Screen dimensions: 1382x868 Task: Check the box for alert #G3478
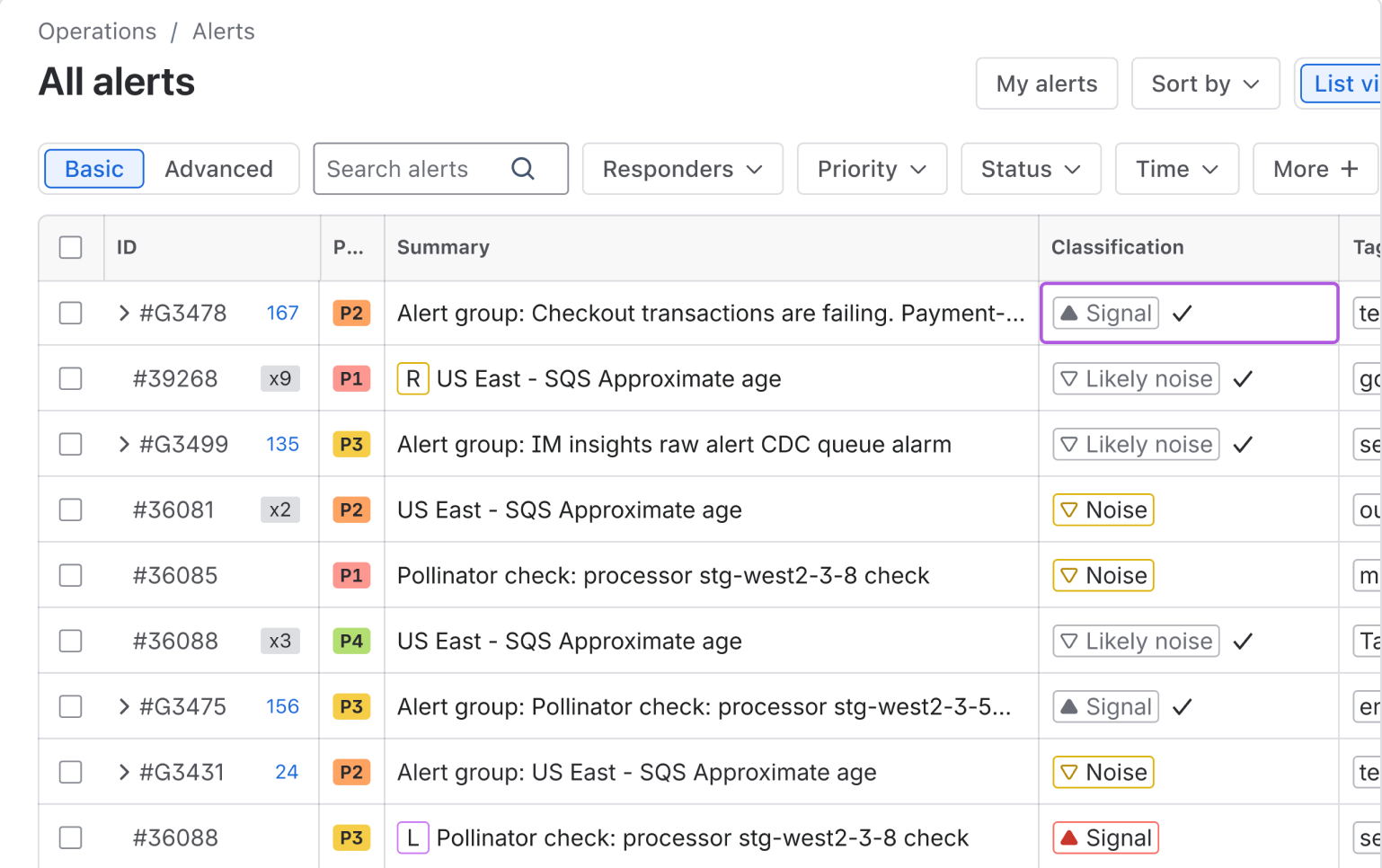[71, 314]
